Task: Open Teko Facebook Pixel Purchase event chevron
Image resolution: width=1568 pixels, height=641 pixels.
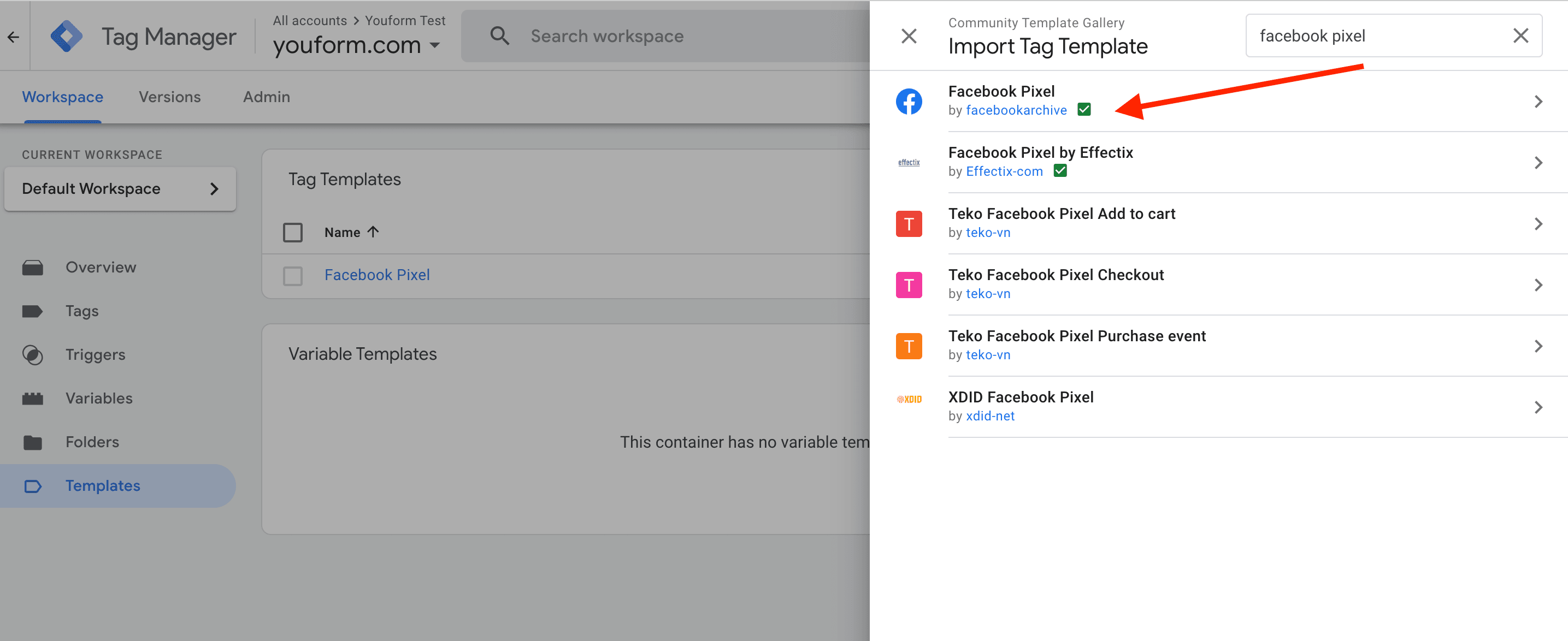Action: [1538, 346]
